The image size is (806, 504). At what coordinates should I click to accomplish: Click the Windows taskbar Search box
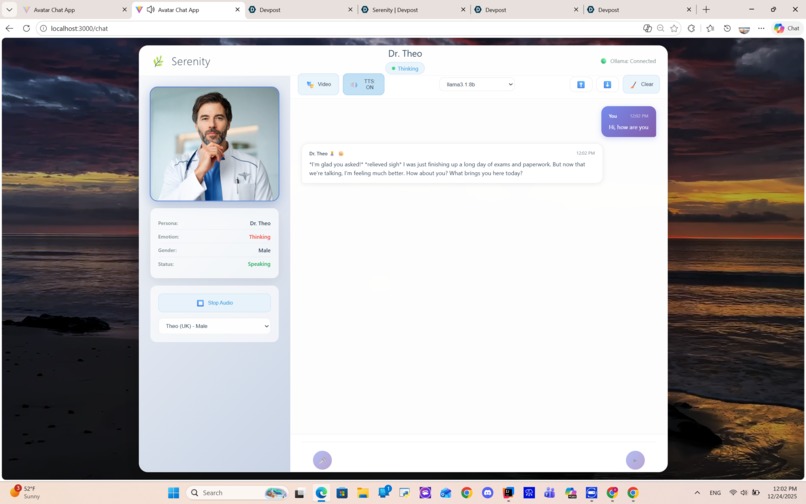pos(236,493)
